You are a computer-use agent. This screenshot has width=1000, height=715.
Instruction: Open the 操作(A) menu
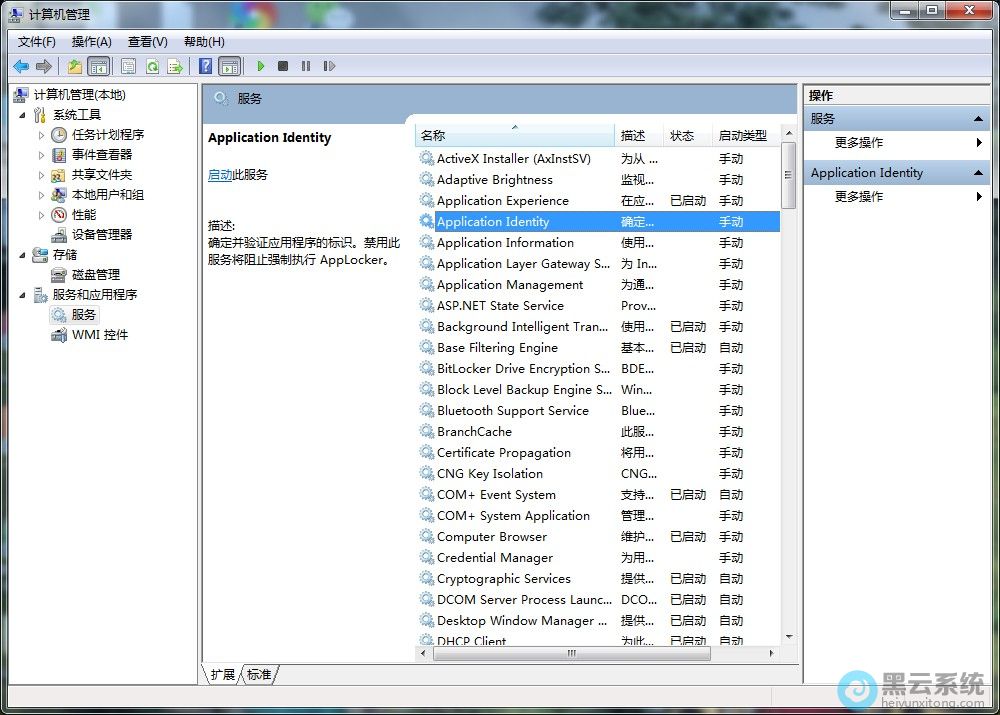[91, 41]
